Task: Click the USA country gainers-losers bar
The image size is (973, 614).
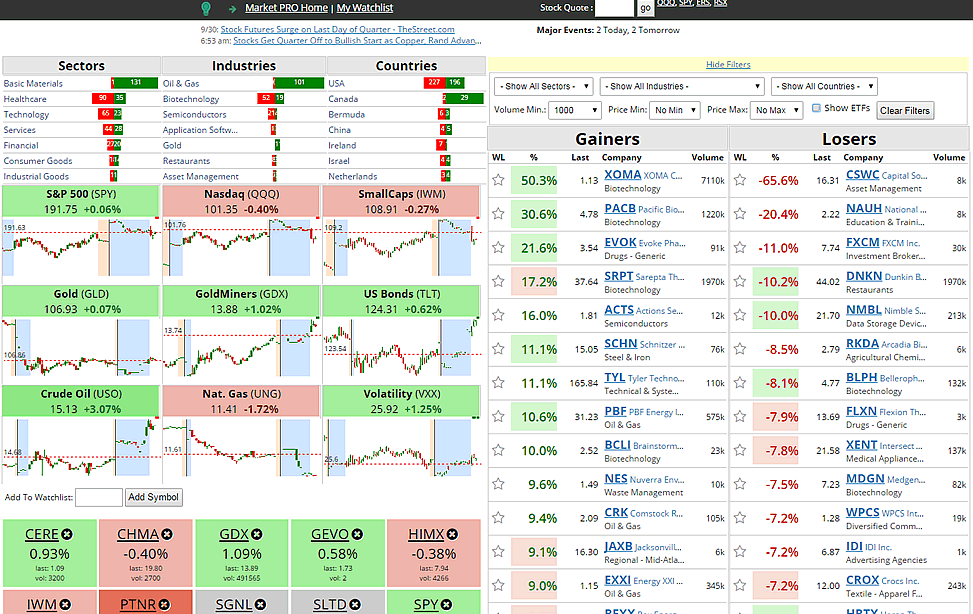Action: (444, 83)
